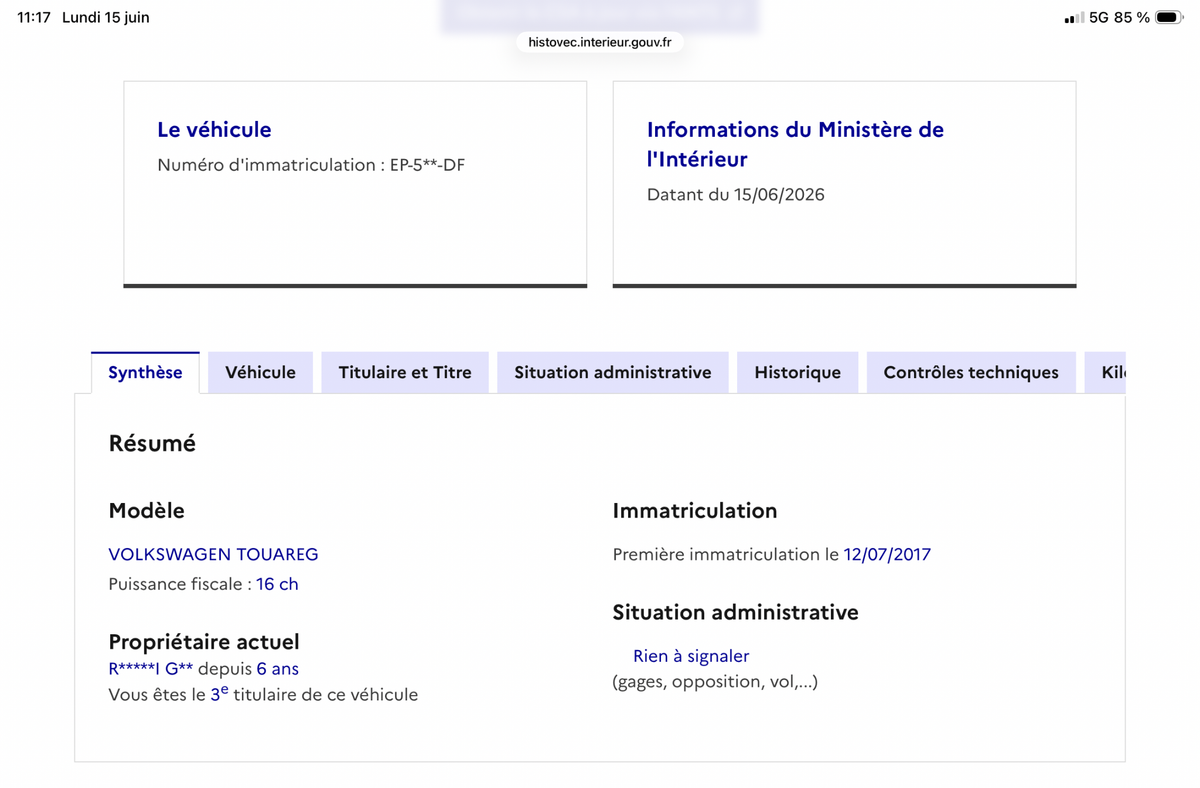The height and width of the screenshot is (788, 1200).
Task: Show the Contrôles techniques tab
Action: pyautogui.click(x=971, y=372)
